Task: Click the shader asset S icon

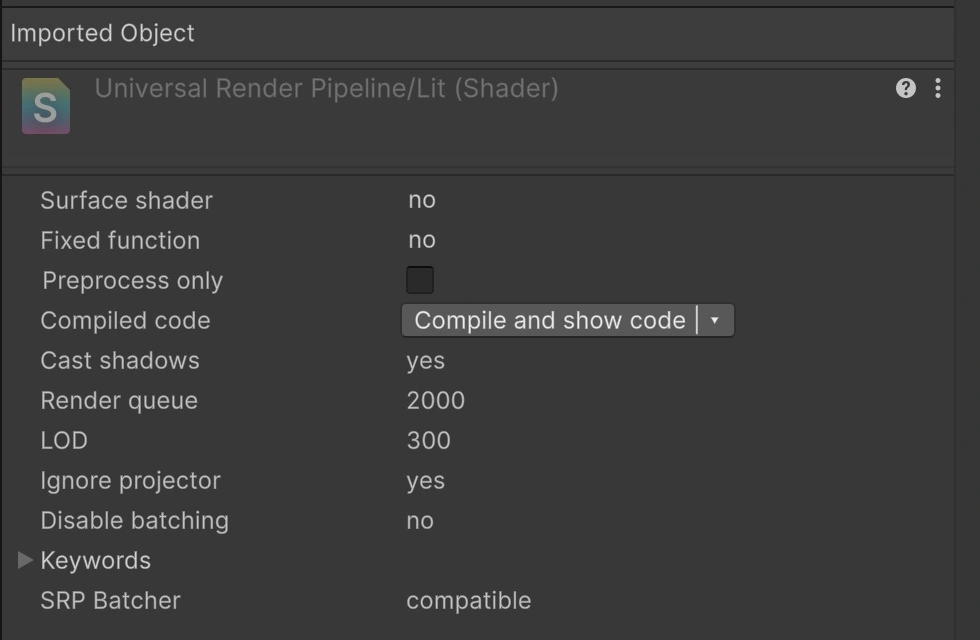Action: click(x=46, y=106)
